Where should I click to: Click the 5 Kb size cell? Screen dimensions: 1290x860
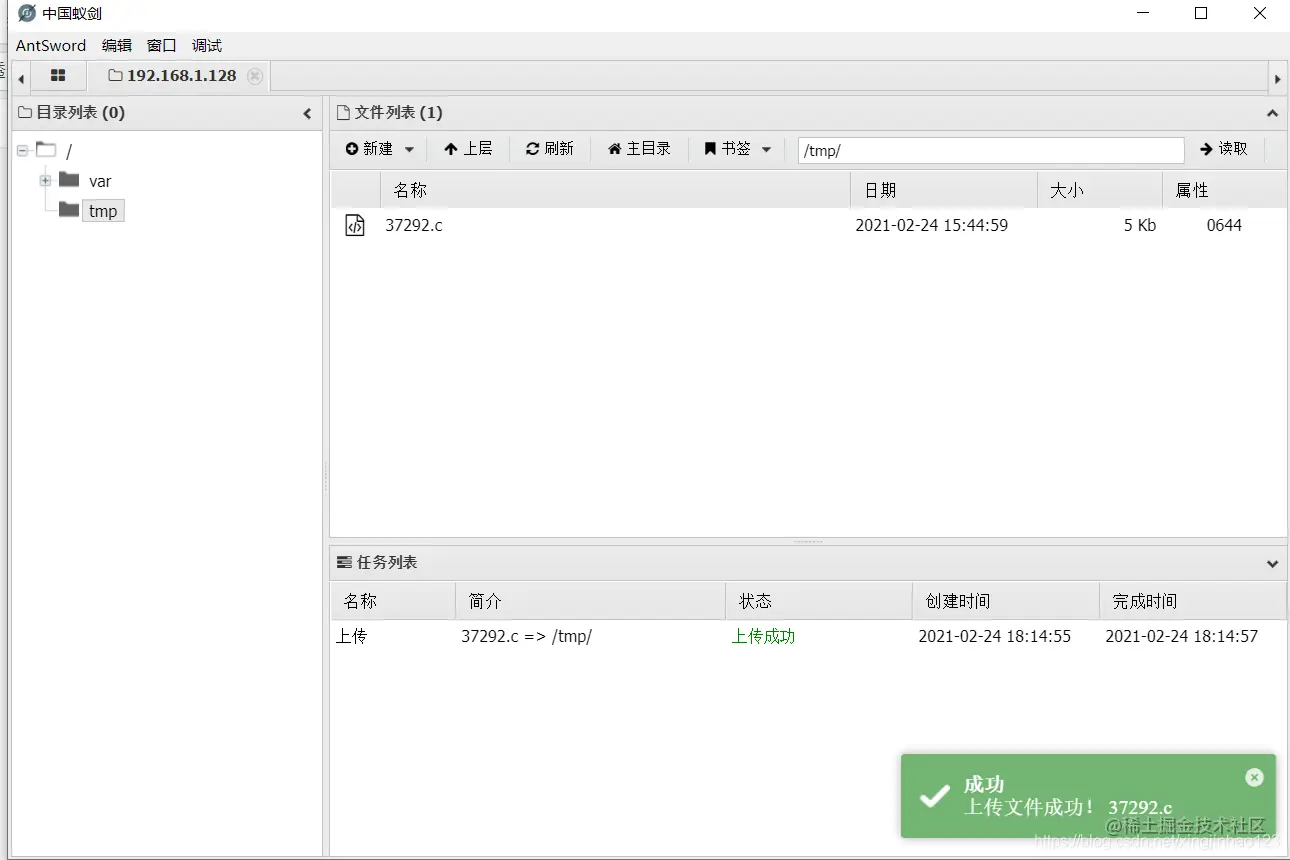coord(1140,226)
